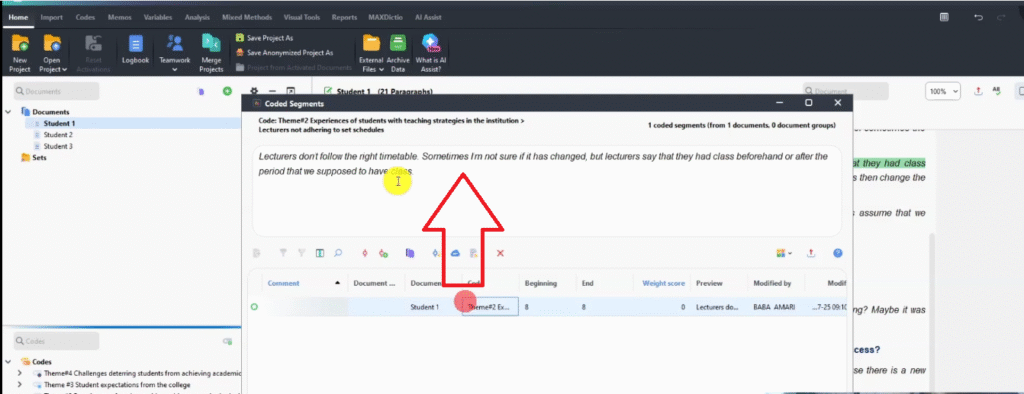
Task: Open the Reports ribbon tab
Action: [x=344, y=18]
